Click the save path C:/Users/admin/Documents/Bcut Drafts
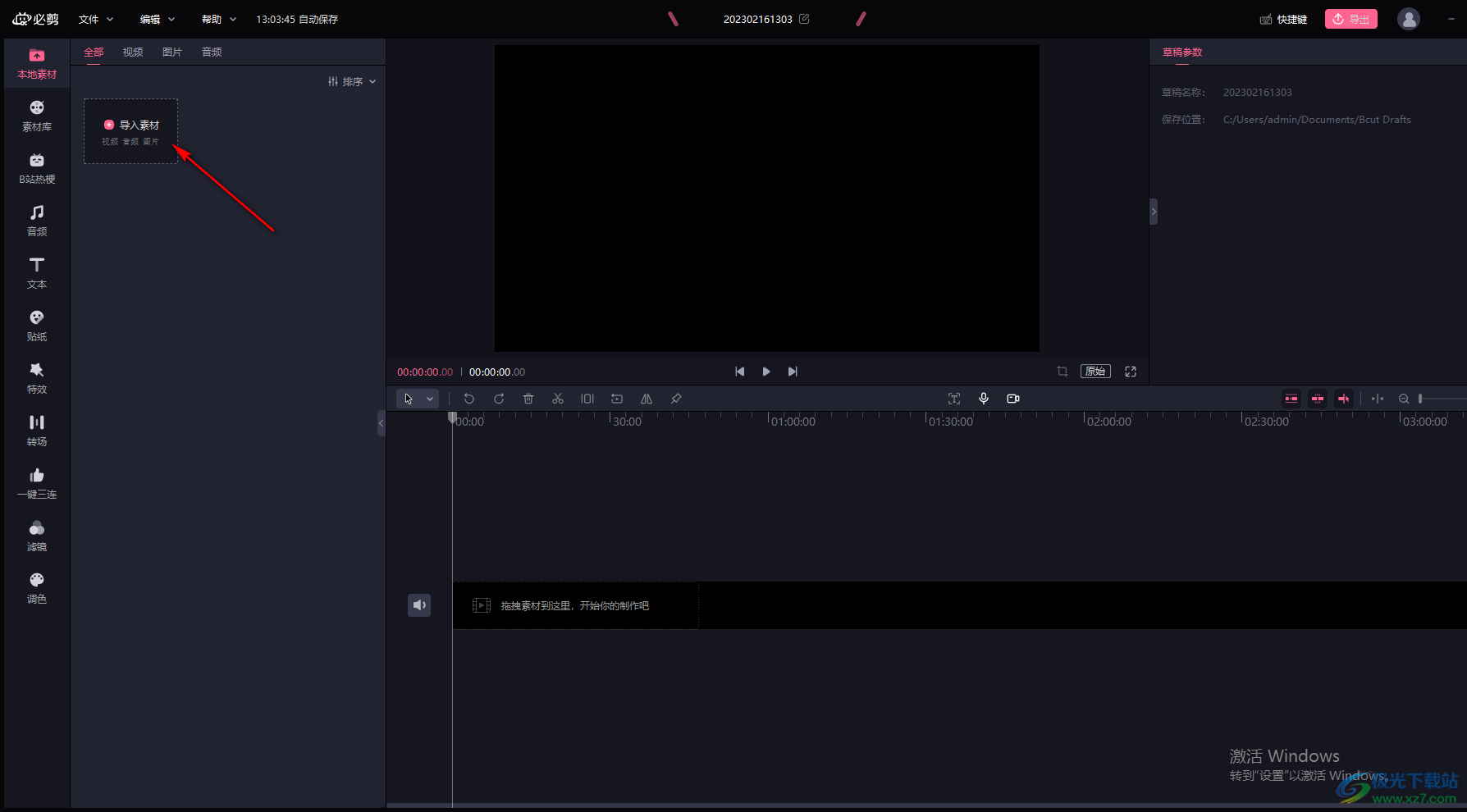 [x=1317, y=120]
